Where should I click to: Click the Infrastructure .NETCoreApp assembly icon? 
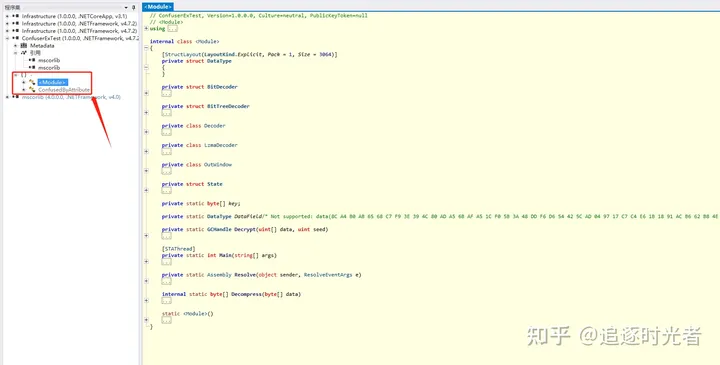[15, 16]
